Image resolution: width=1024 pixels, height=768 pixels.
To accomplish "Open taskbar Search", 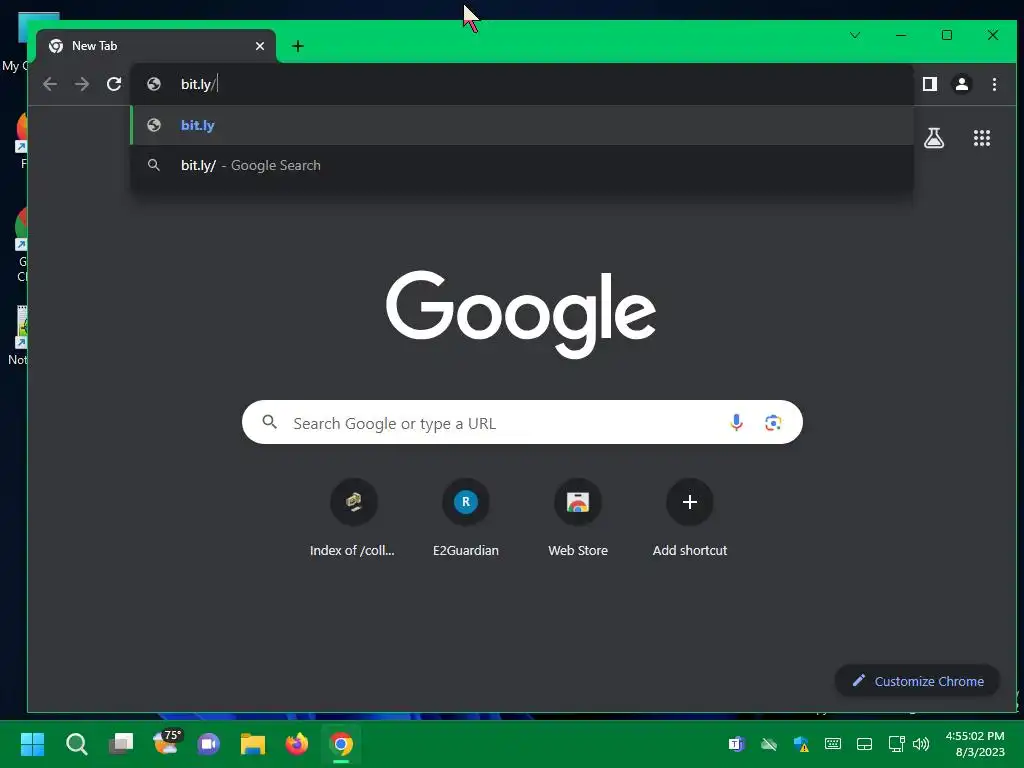I will [x=76, y=744].
